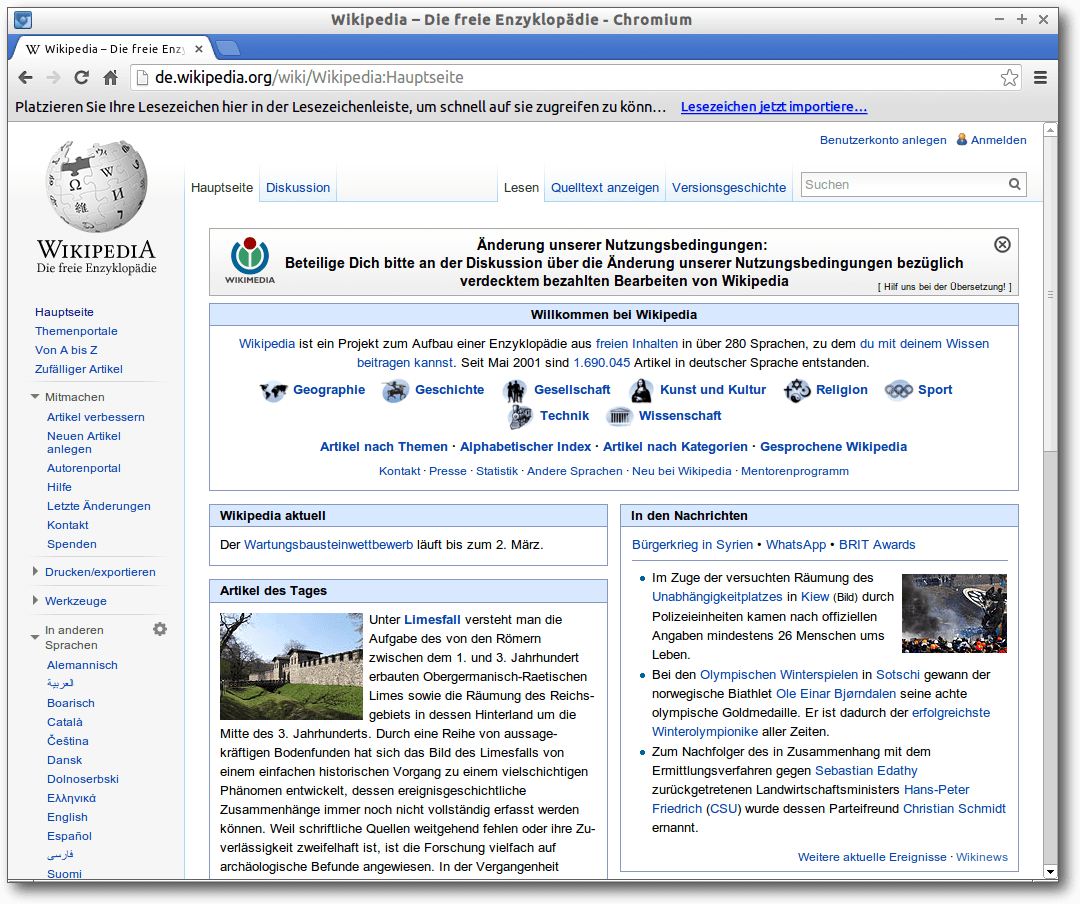This screenshot has width=1080, height=904.
Task: Switch to the Diskussion tab
Action: click(x=298, y=187)
